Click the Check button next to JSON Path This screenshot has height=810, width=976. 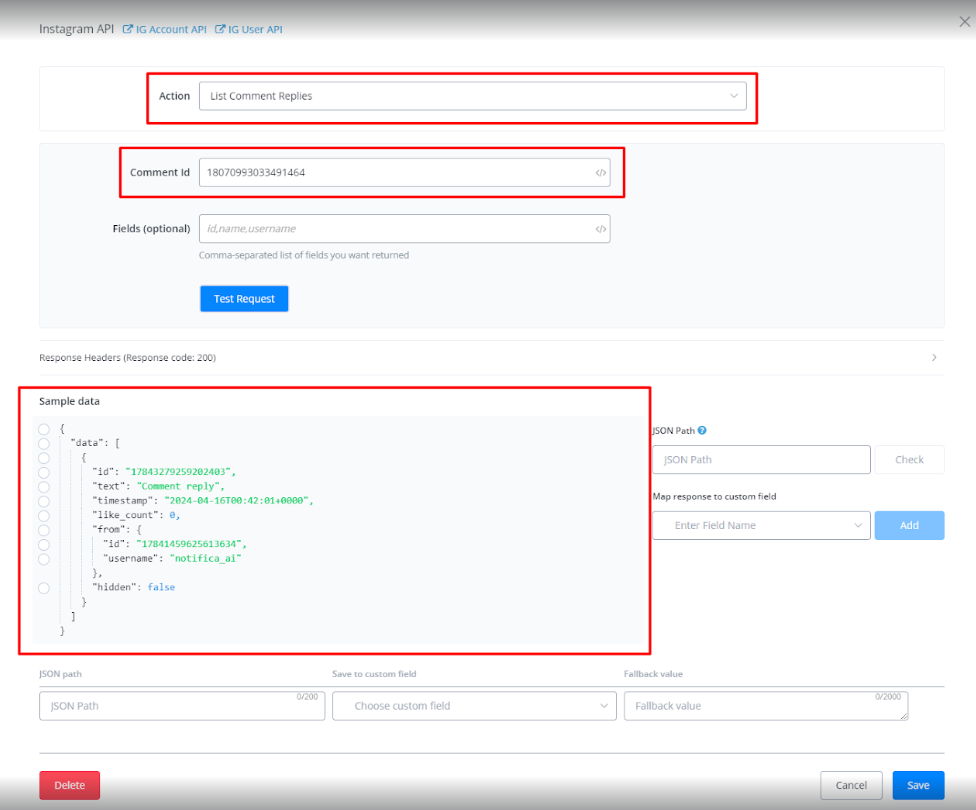(x=909, y=460)
